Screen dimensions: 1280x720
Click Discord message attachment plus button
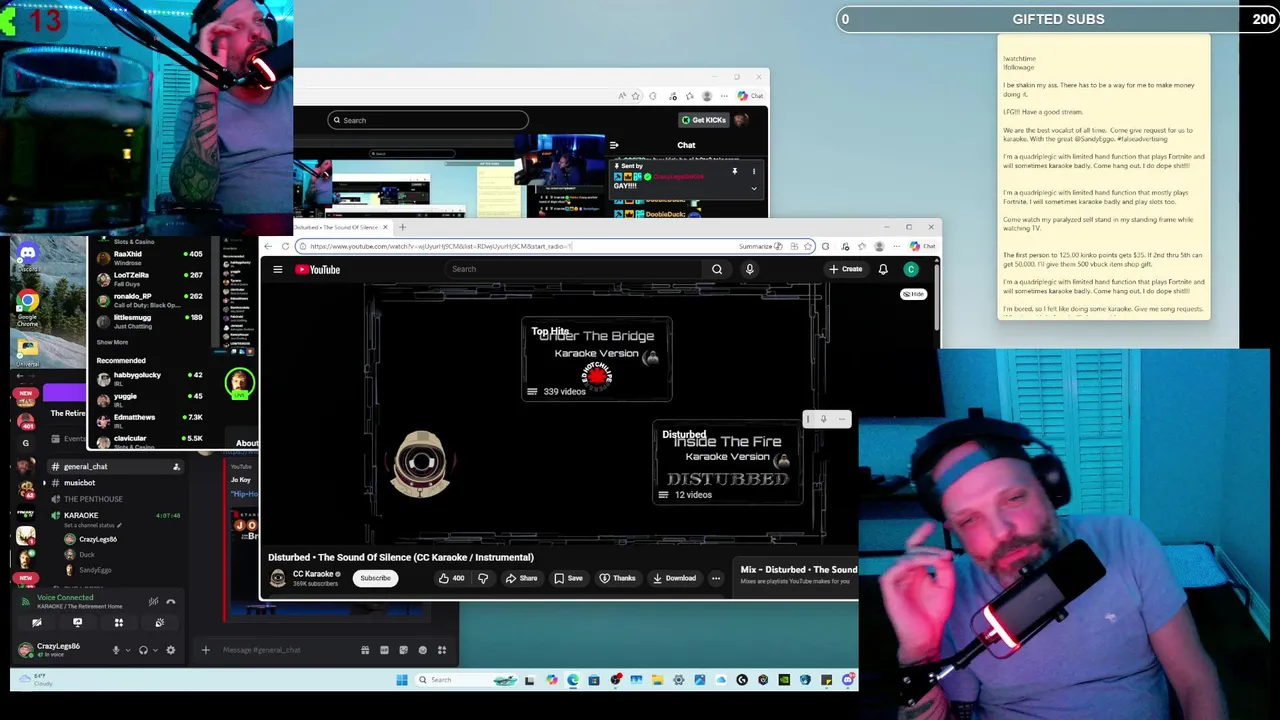[x=206, y=650]
